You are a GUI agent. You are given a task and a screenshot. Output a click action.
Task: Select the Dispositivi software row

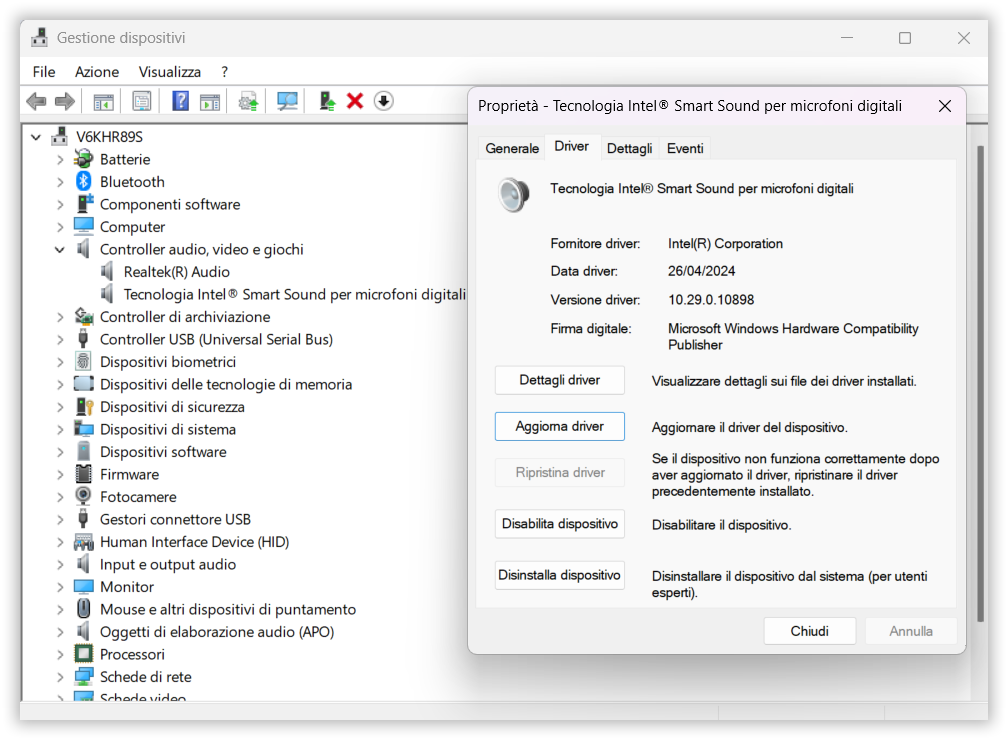coord(163,452)
